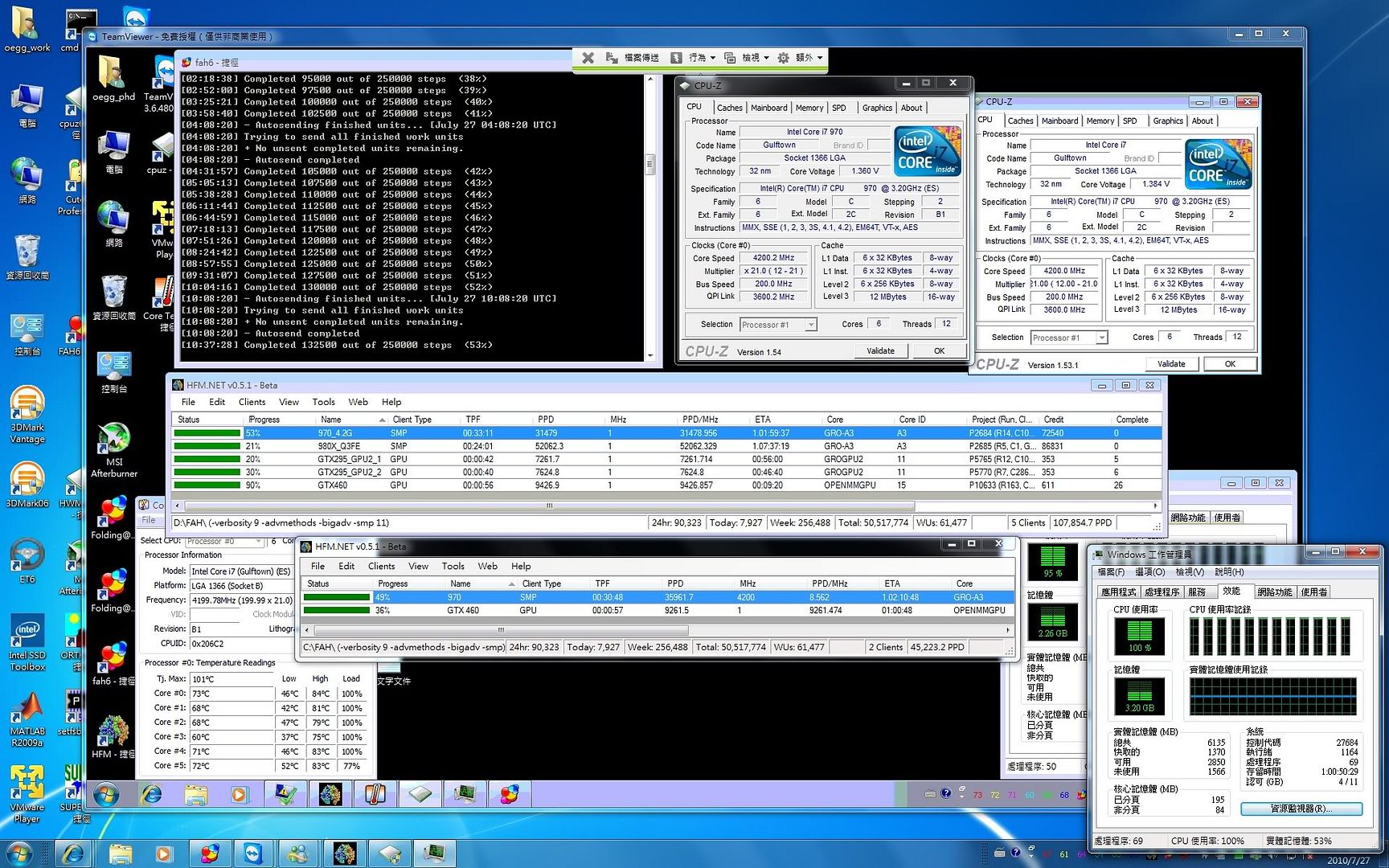Launch MATLAB R2009a from the desktop

pos(27,719)
